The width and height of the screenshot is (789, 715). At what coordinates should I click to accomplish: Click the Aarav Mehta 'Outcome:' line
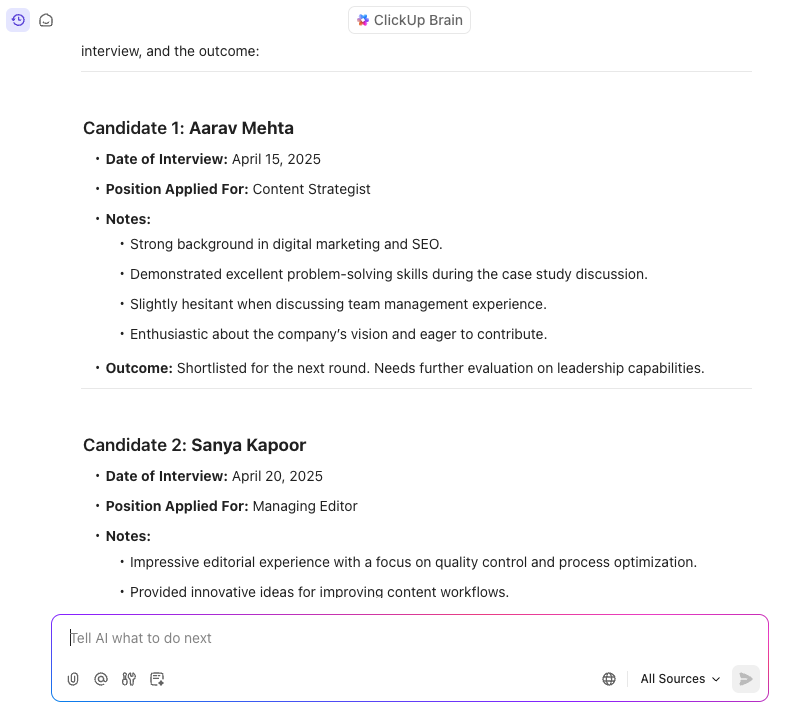point(405,368)
